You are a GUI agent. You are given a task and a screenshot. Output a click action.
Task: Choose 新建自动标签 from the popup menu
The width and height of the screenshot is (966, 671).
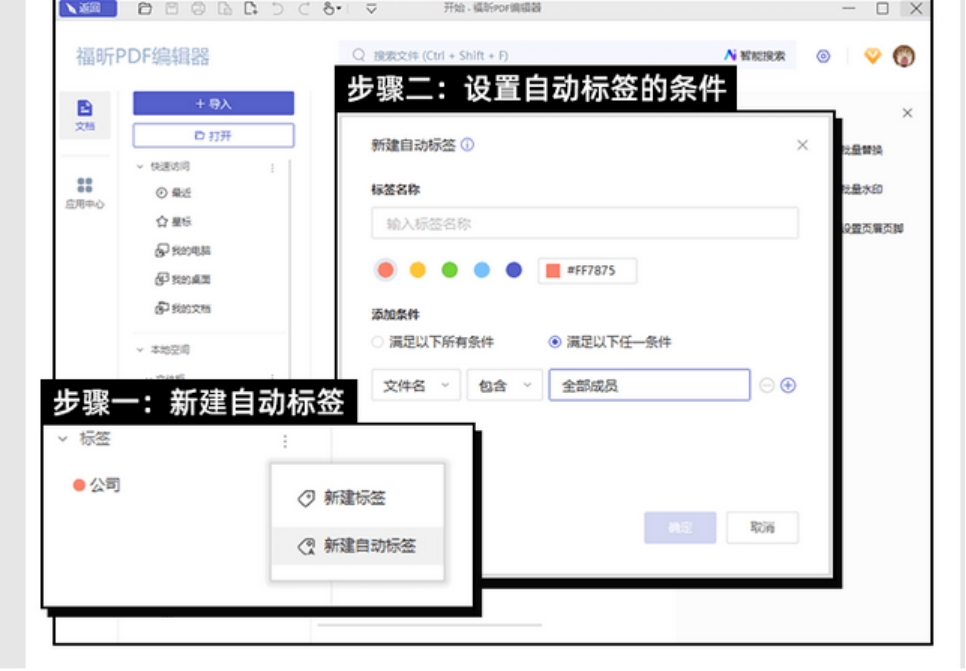pos(358,546)
